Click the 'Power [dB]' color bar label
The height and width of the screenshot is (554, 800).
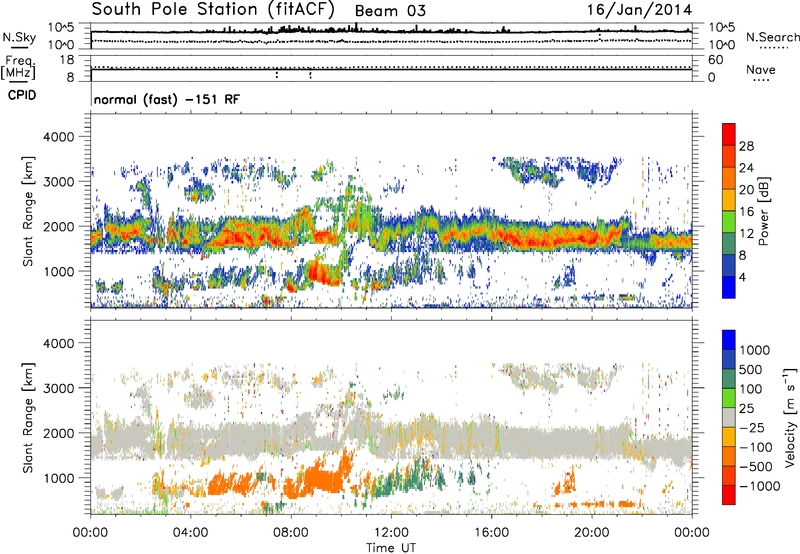coord(763,211)
